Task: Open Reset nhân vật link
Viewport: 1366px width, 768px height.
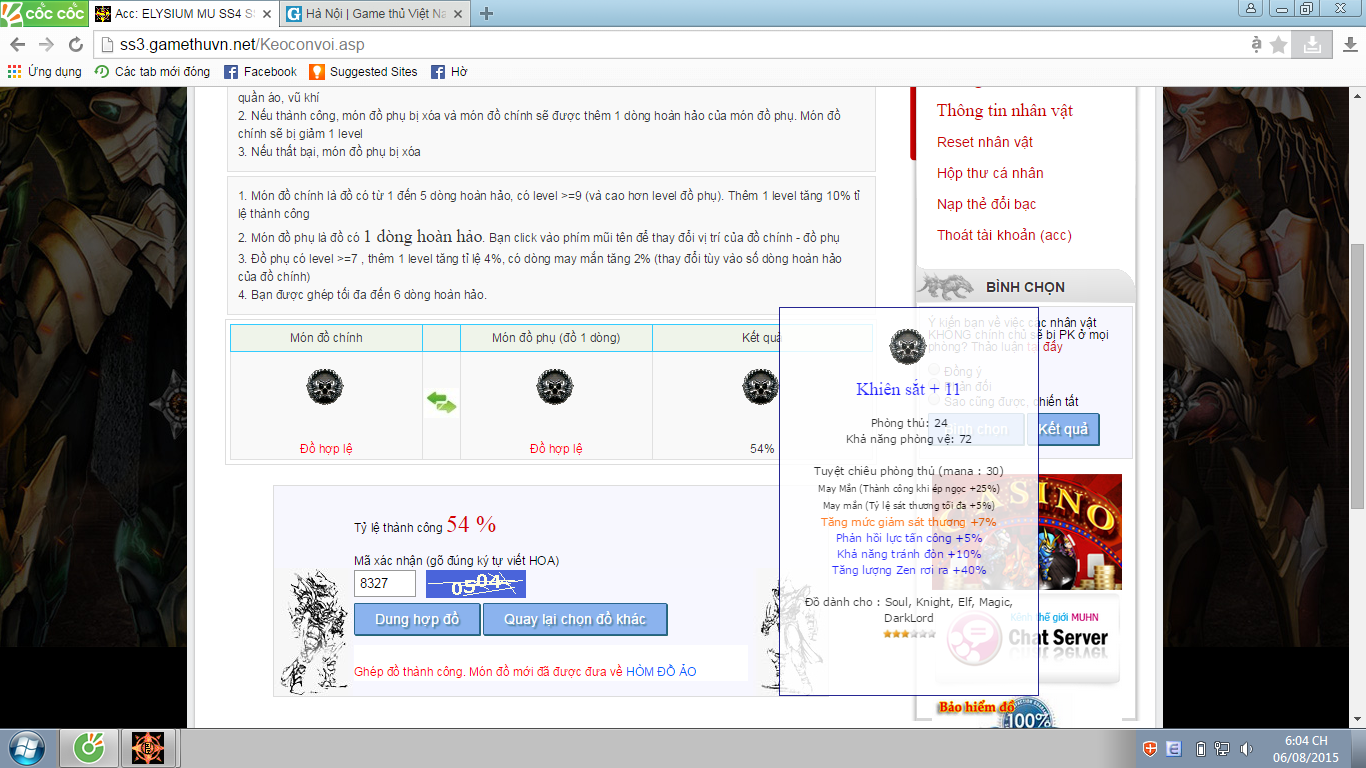Action: [x=985, y=142]
